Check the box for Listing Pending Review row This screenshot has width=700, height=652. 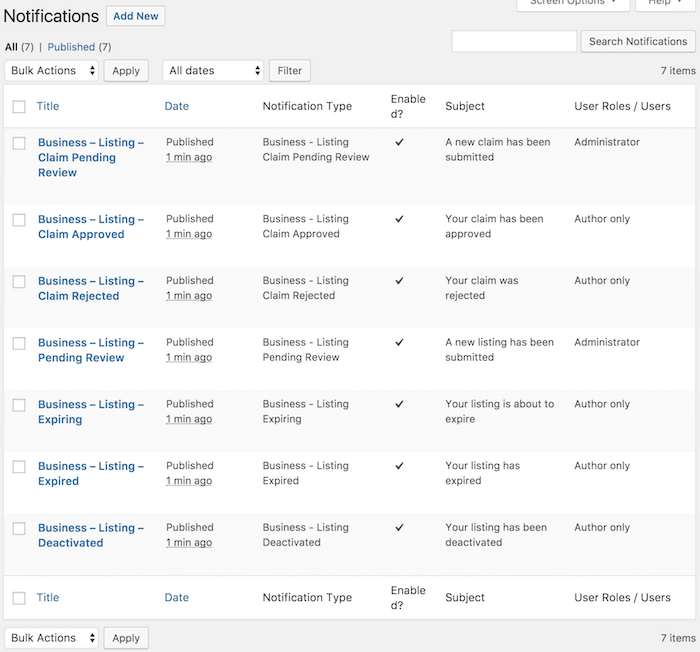point(19,343)
